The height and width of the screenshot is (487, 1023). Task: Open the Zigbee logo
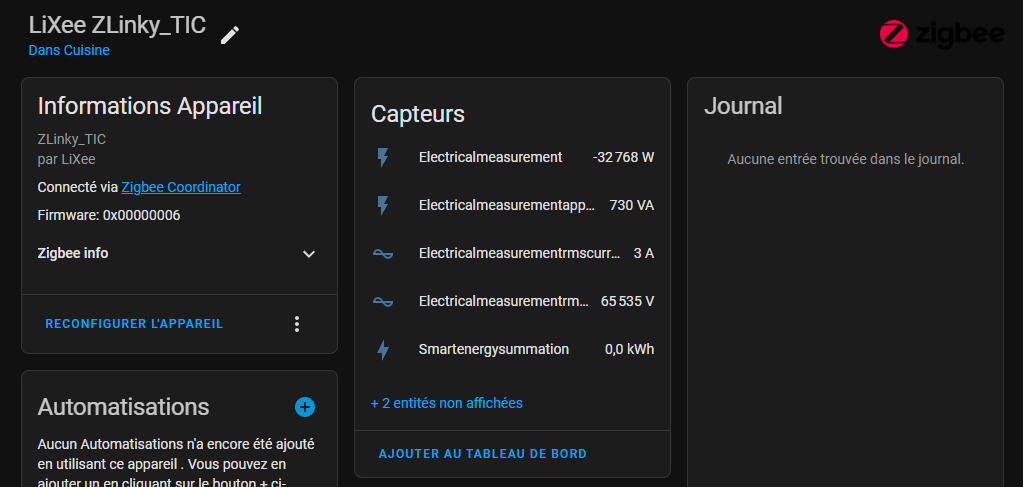click(941, 34)
